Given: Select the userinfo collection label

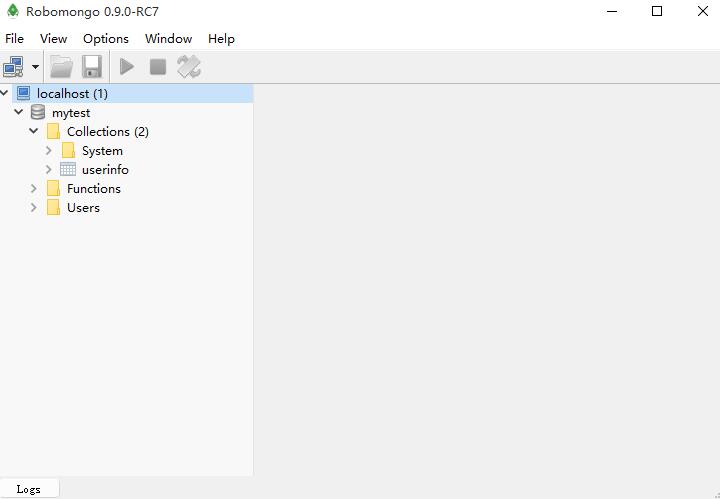Looking at the screenshot, I should 105,170.
